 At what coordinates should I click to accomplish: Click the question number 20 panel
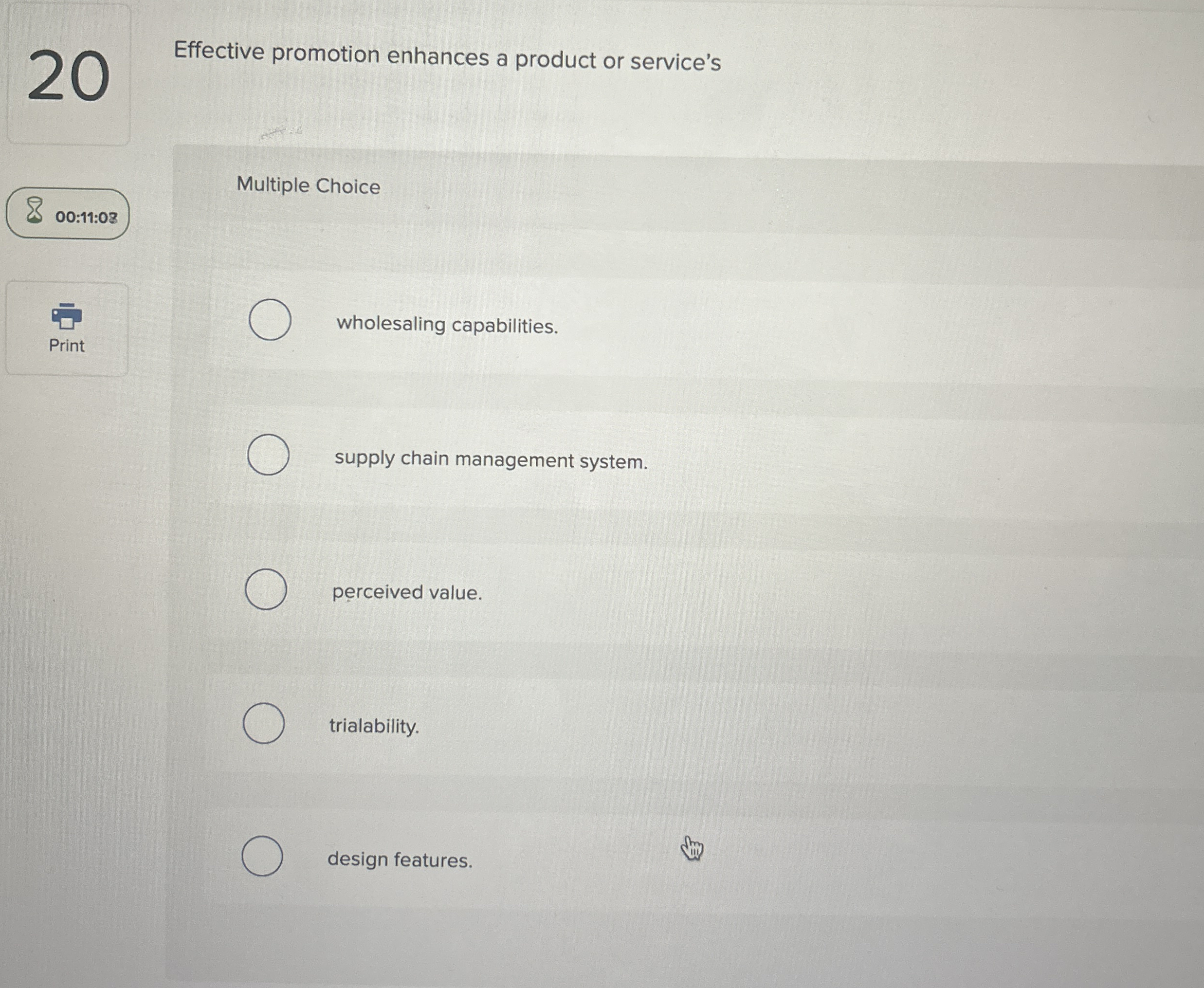68,74
